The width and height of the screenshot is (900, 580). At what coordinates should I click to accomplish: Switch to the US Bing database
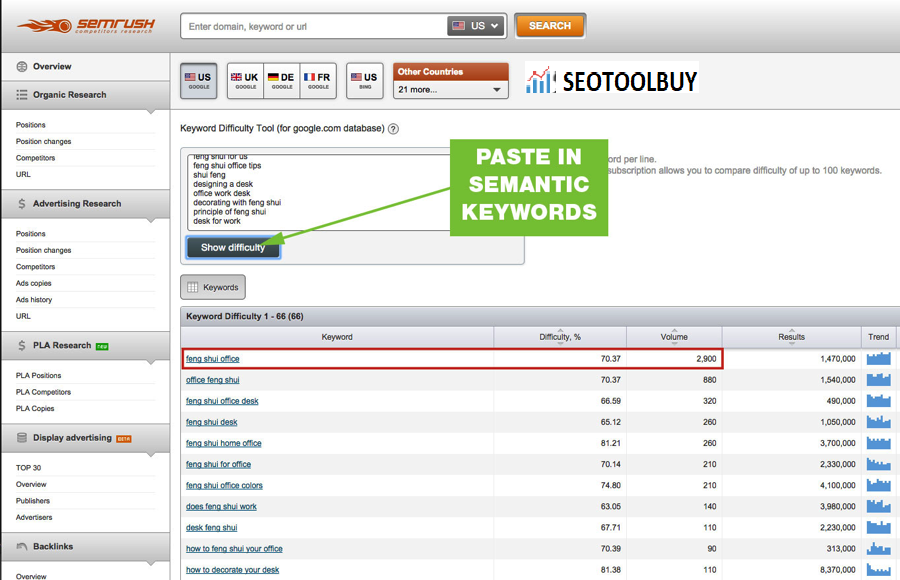[x=364, y=81]
